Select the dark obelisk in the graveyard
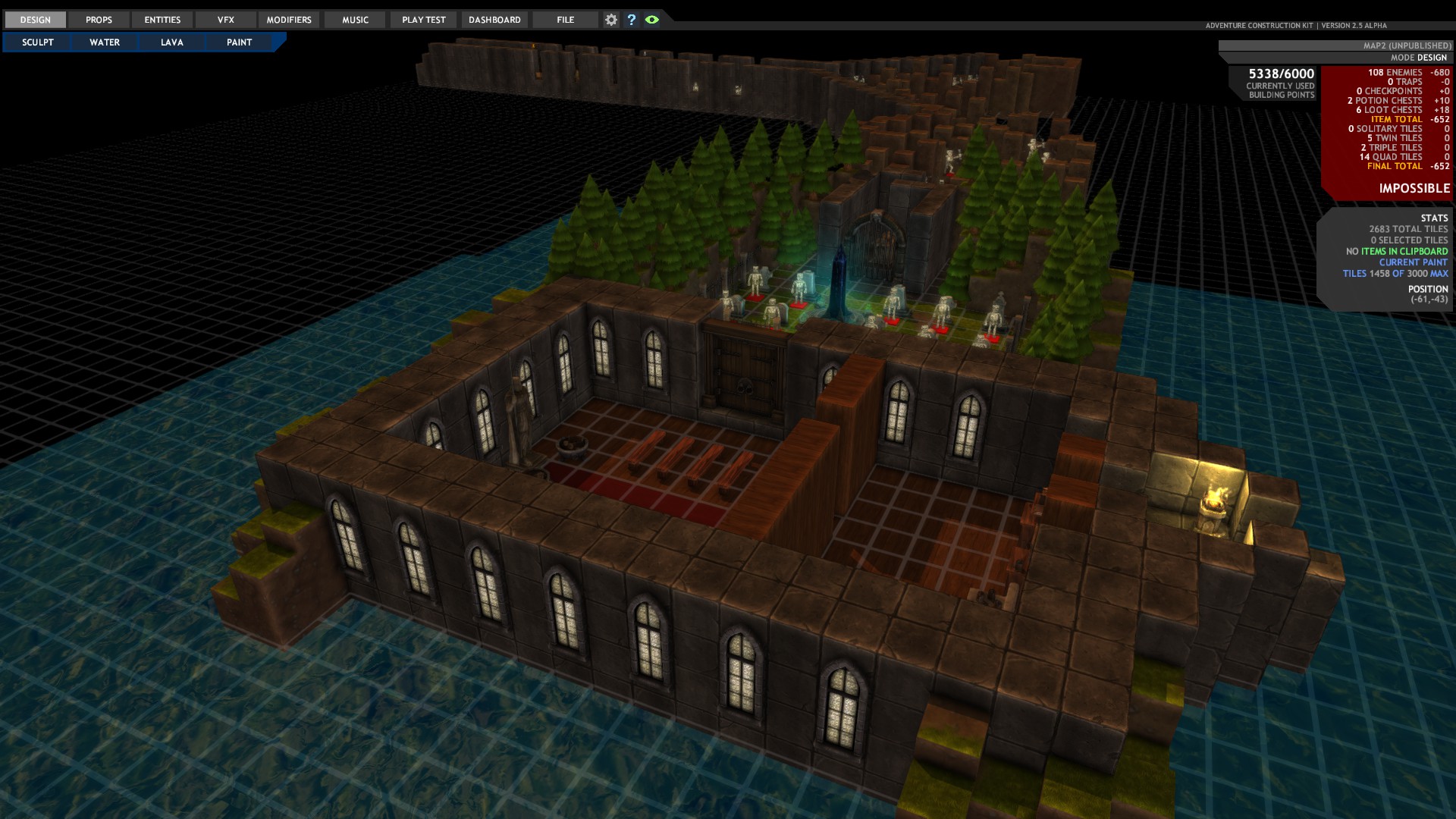 [839, 282]
